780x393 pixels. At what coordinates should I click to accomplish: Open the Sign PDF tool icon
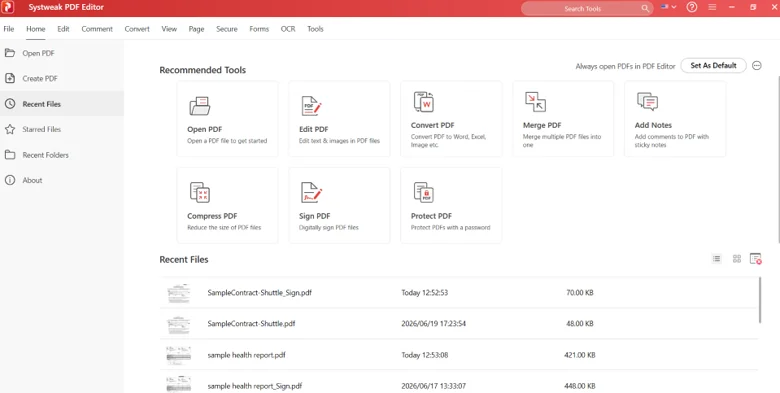[x=312, y=192]
